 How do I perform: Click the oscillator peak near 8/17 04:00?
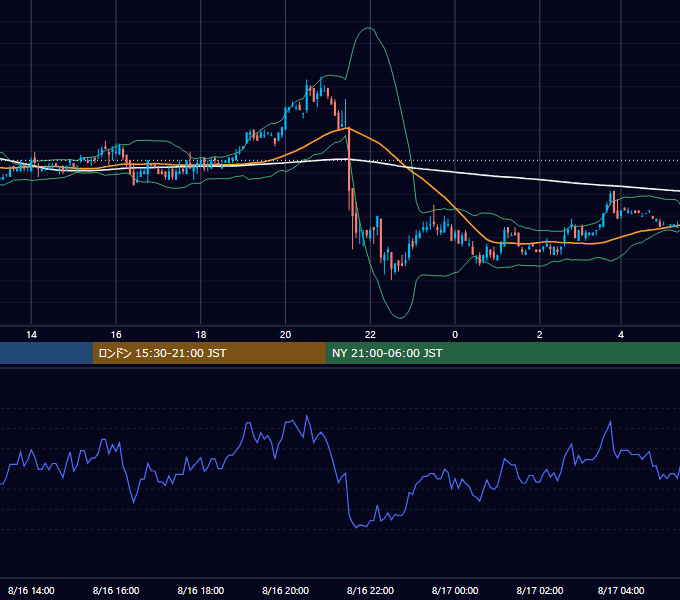click(611, 422)
